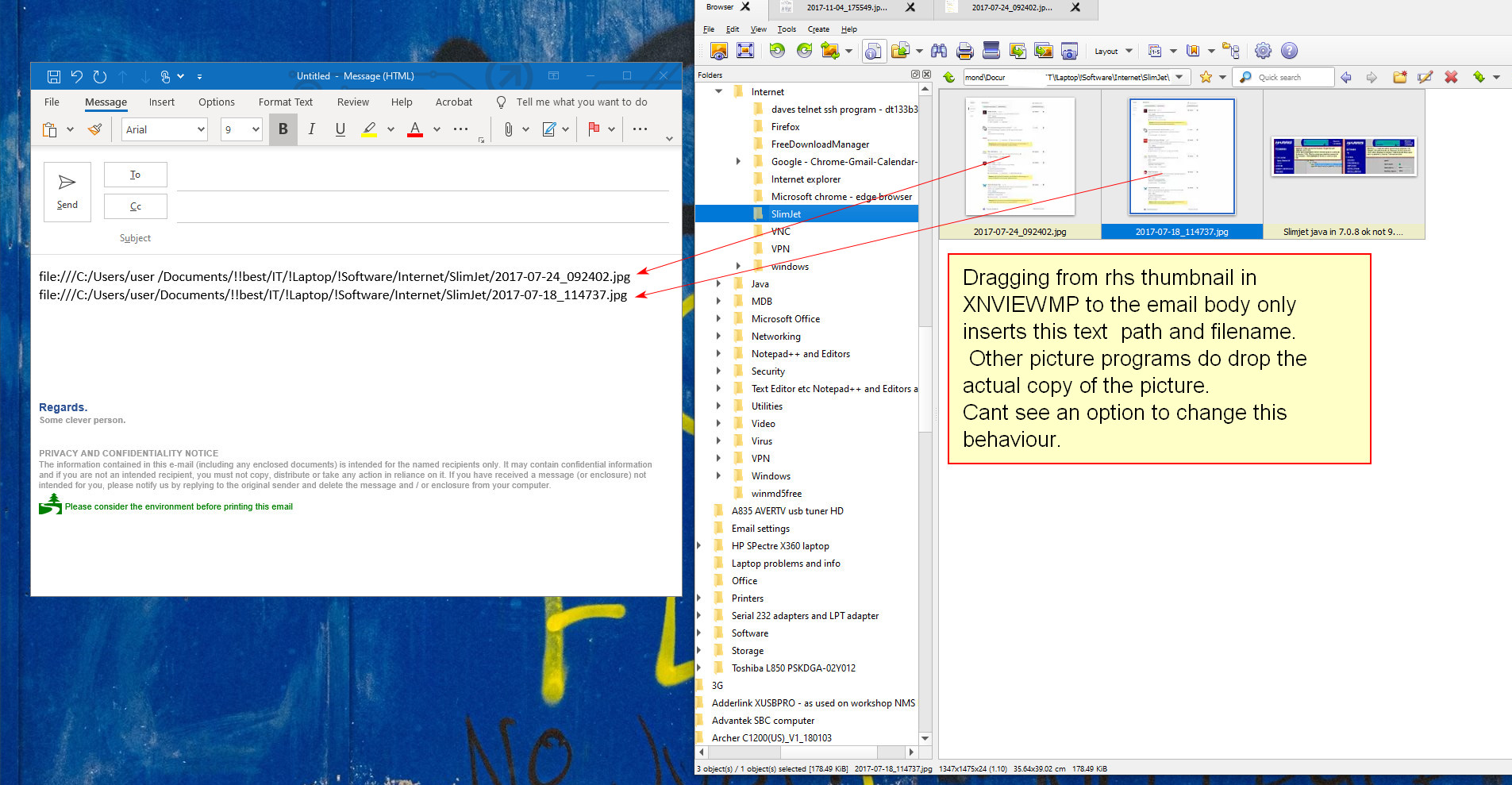Select the 2017-07-24_092402.jpg thumbnail
The image size is (1512, 785).
pos(1020,157)
